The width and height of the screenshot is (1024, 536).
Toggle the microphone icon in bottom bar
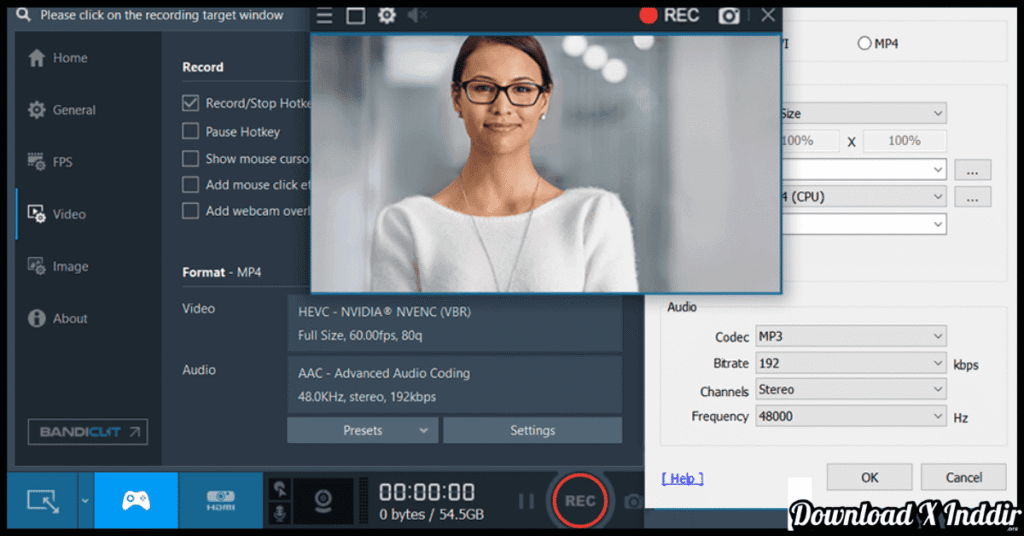[281, 513]
